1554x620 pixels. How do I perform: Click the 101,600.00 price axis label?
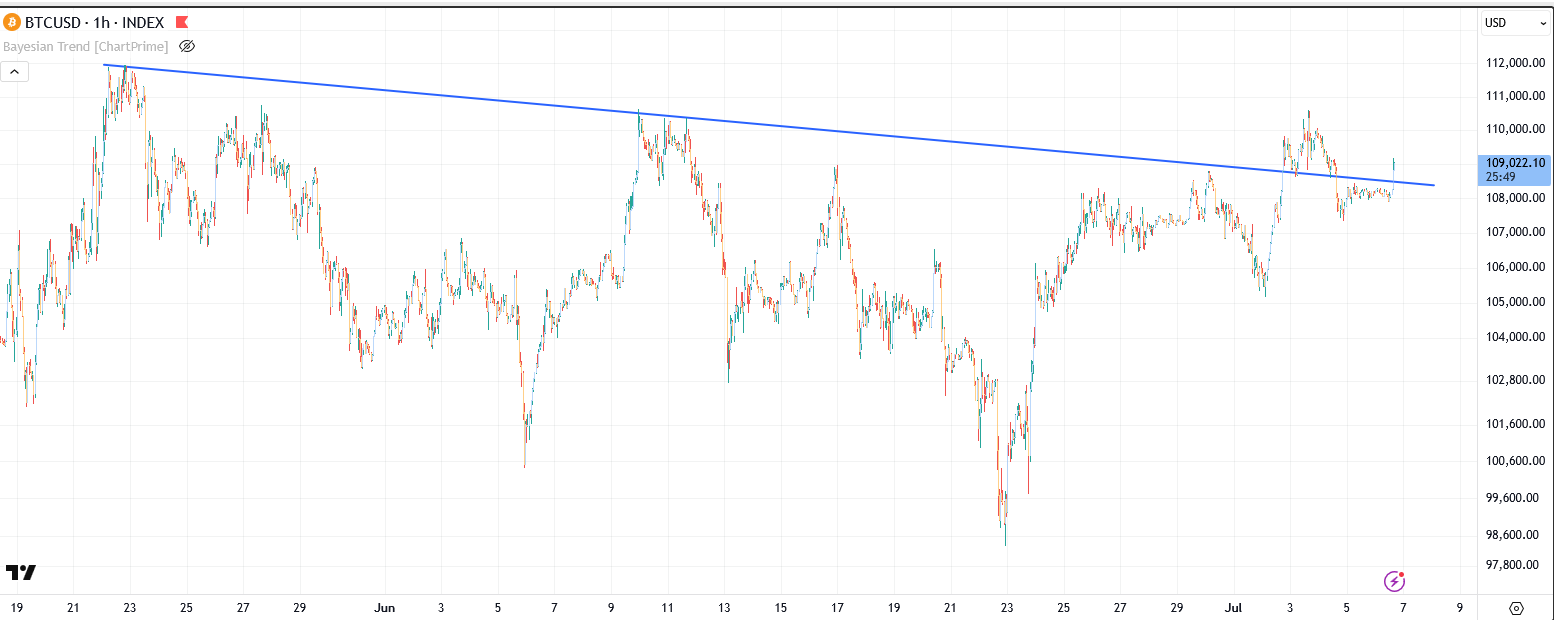click(1517, 424)
